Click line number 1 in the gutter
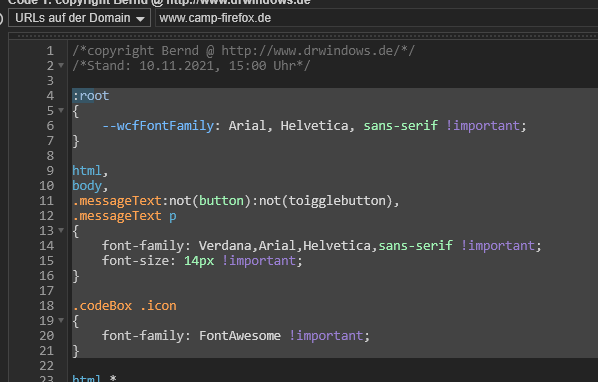 tap(50, 51)
